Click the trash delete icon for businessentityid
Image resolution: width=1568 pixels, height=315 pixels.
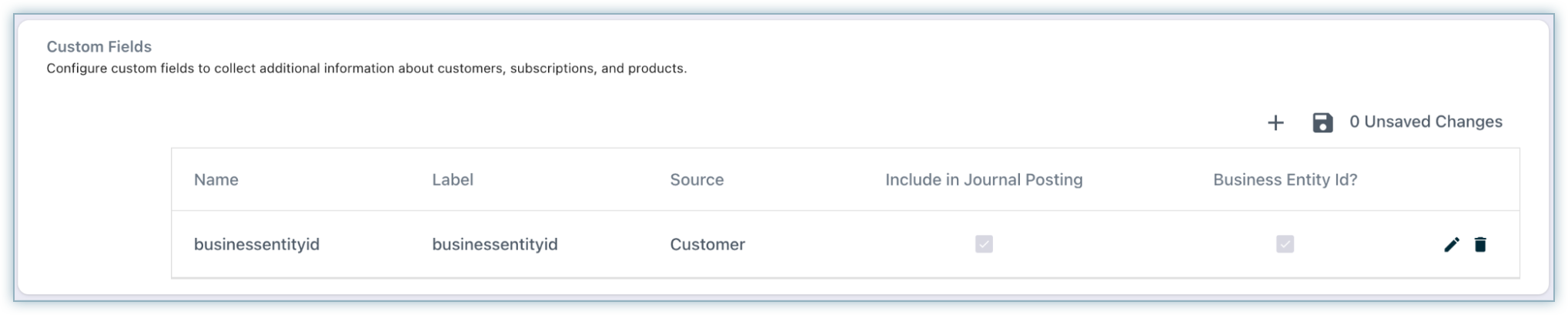click(x=1480, y=245)
